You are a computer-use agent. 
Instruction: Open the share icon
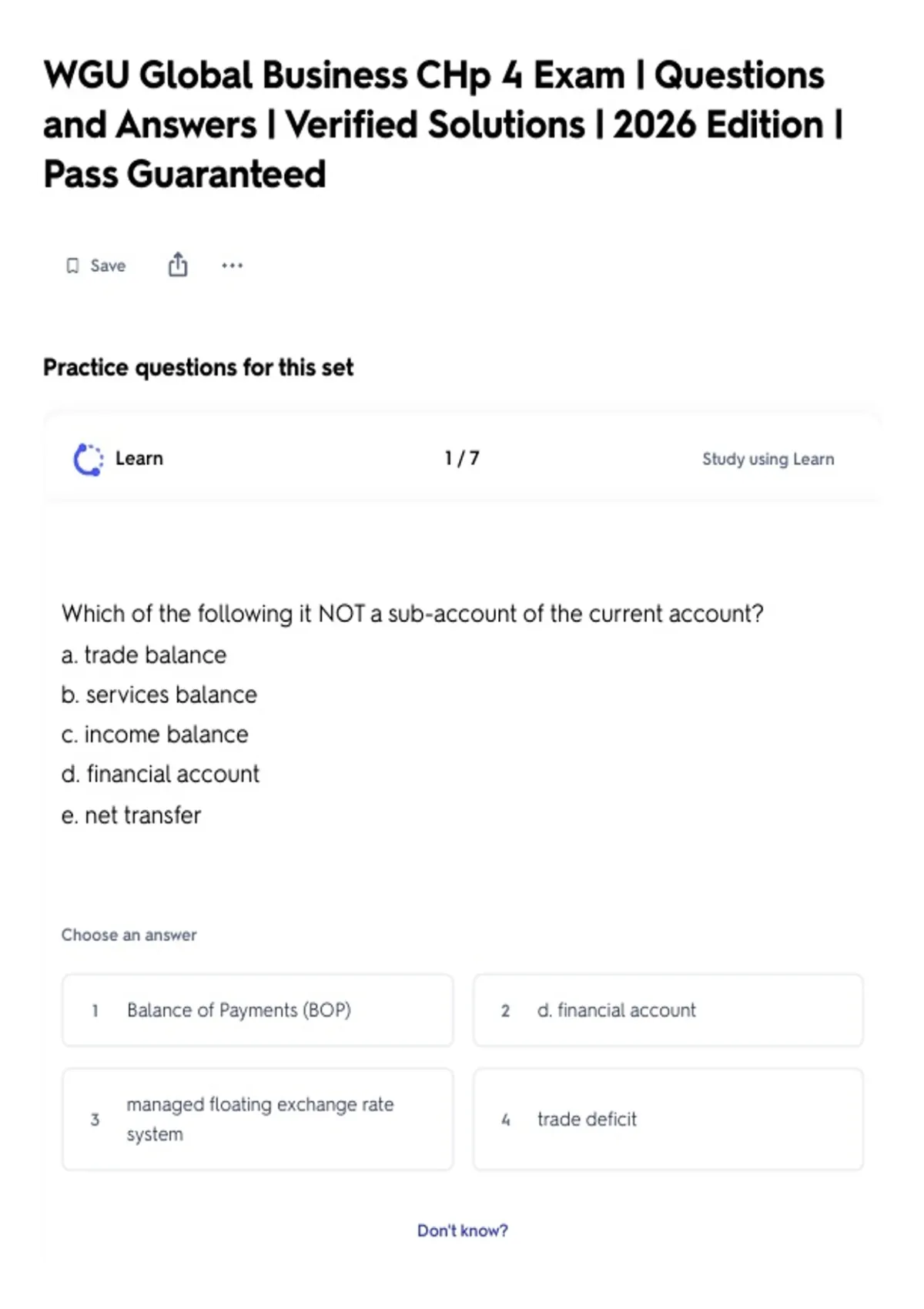[x=178, y=264]
